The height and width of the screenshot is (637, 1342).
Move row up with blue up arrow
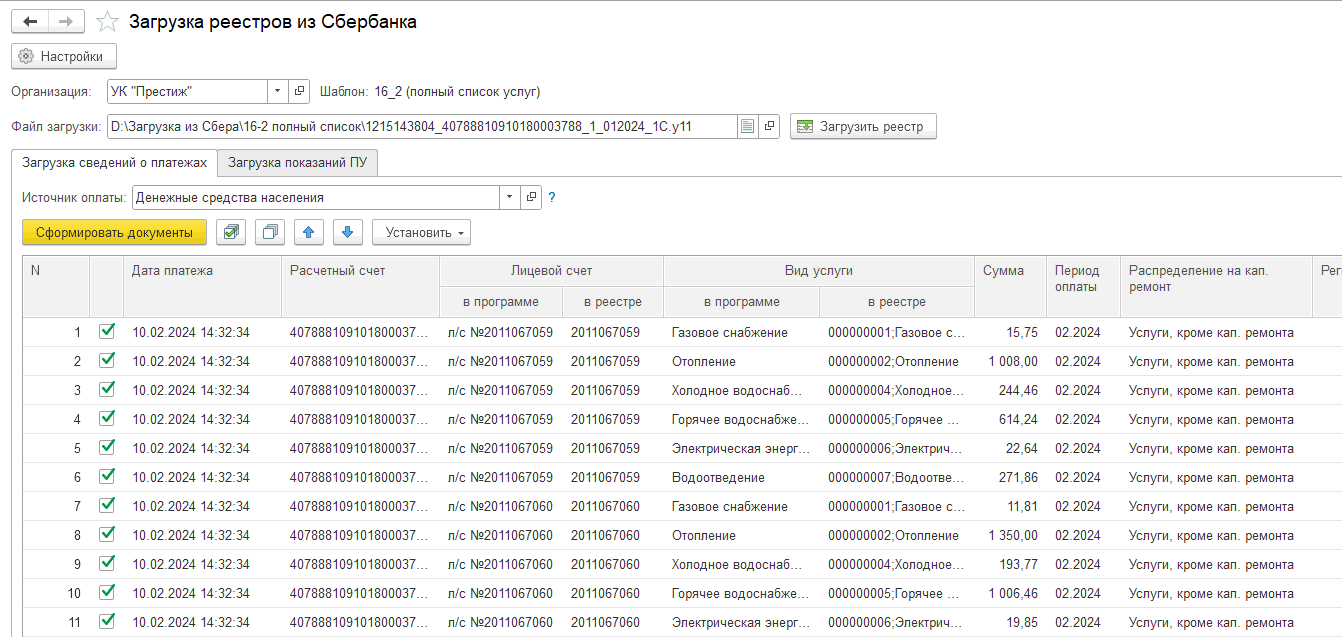coord(309,232)
